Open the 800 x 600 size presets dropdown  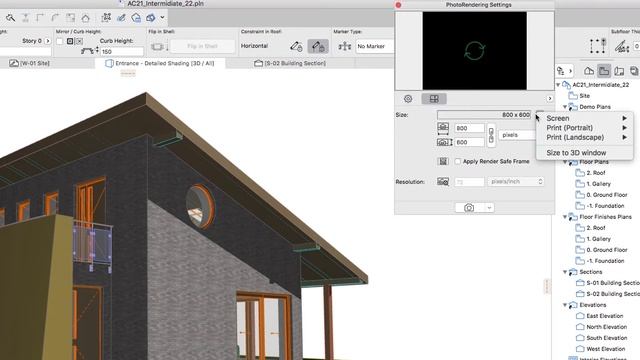(484, 115)
